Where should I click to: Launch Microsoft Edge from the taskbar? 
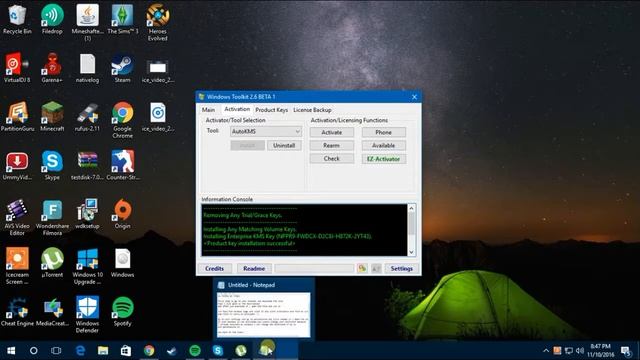click(80, 351)
